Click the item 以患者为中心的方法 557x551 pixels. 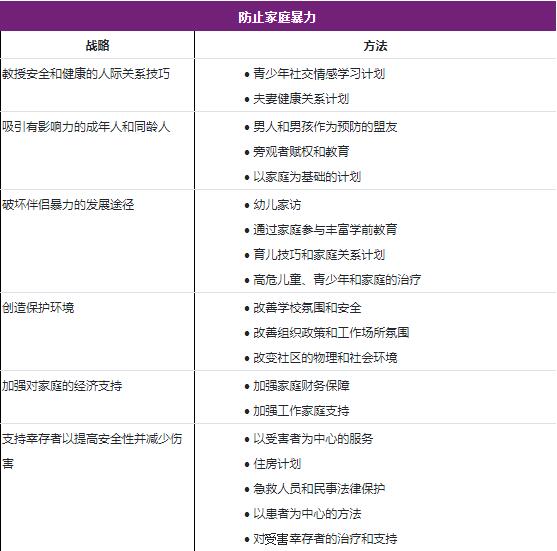click(x=307, y=513)
